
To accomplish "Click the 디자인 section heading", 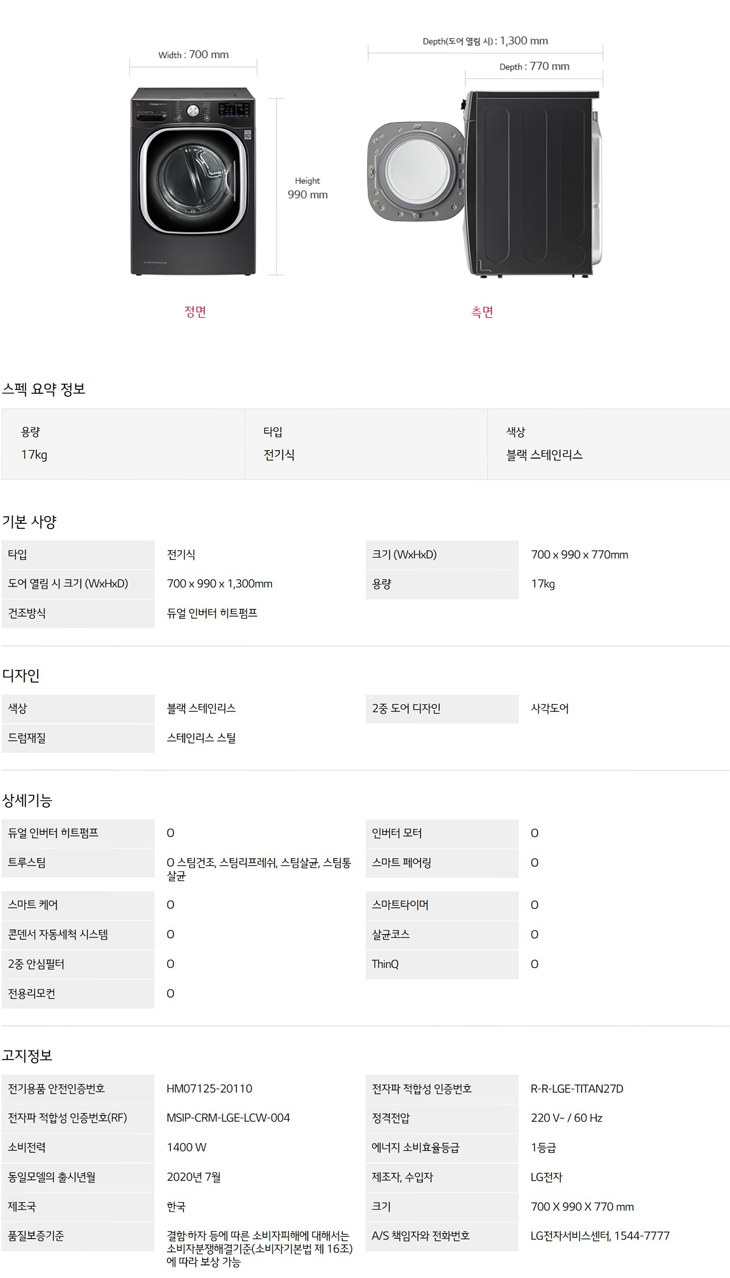I will 21,676.
